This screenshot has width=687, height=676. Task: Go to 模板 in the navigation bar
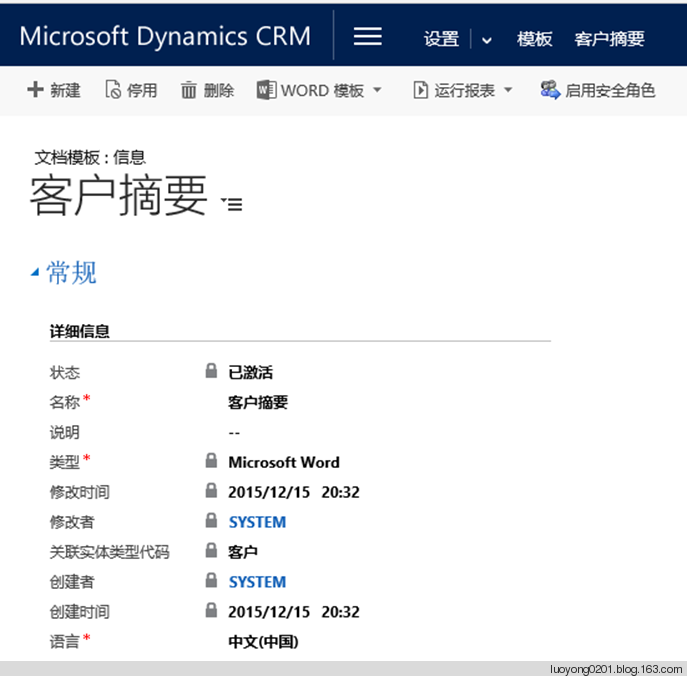click(534, 39)
